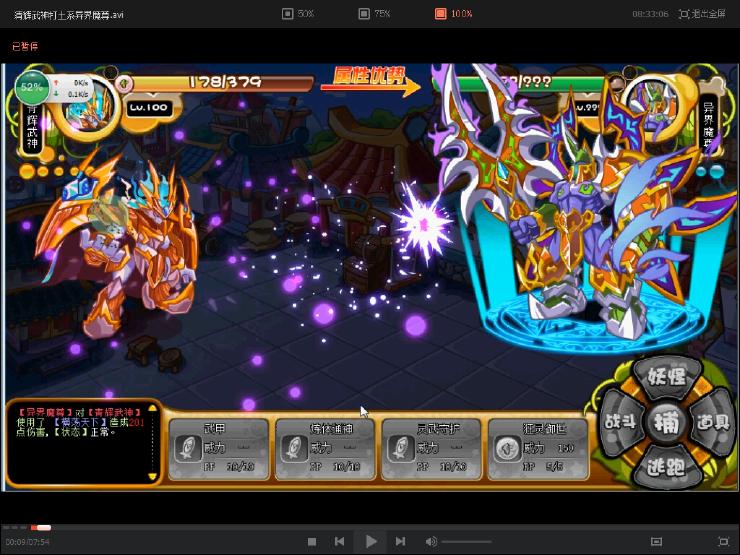This screenshot has height=555, width=740.
Task: Click the battle log message text
Action: [80, 422]
